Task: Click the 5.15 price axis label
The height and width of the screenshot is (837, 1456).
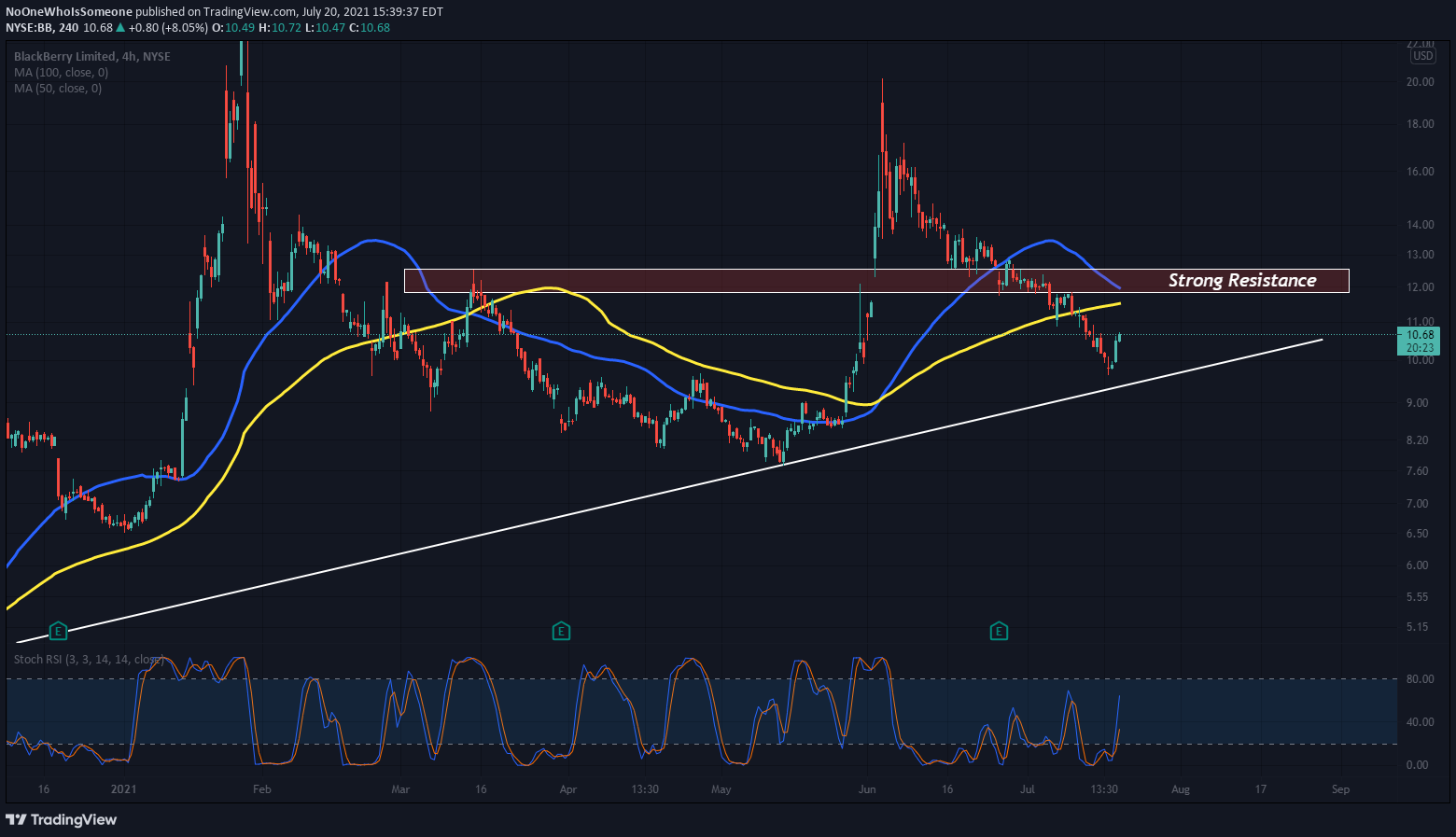Action: coord(1418,627)
